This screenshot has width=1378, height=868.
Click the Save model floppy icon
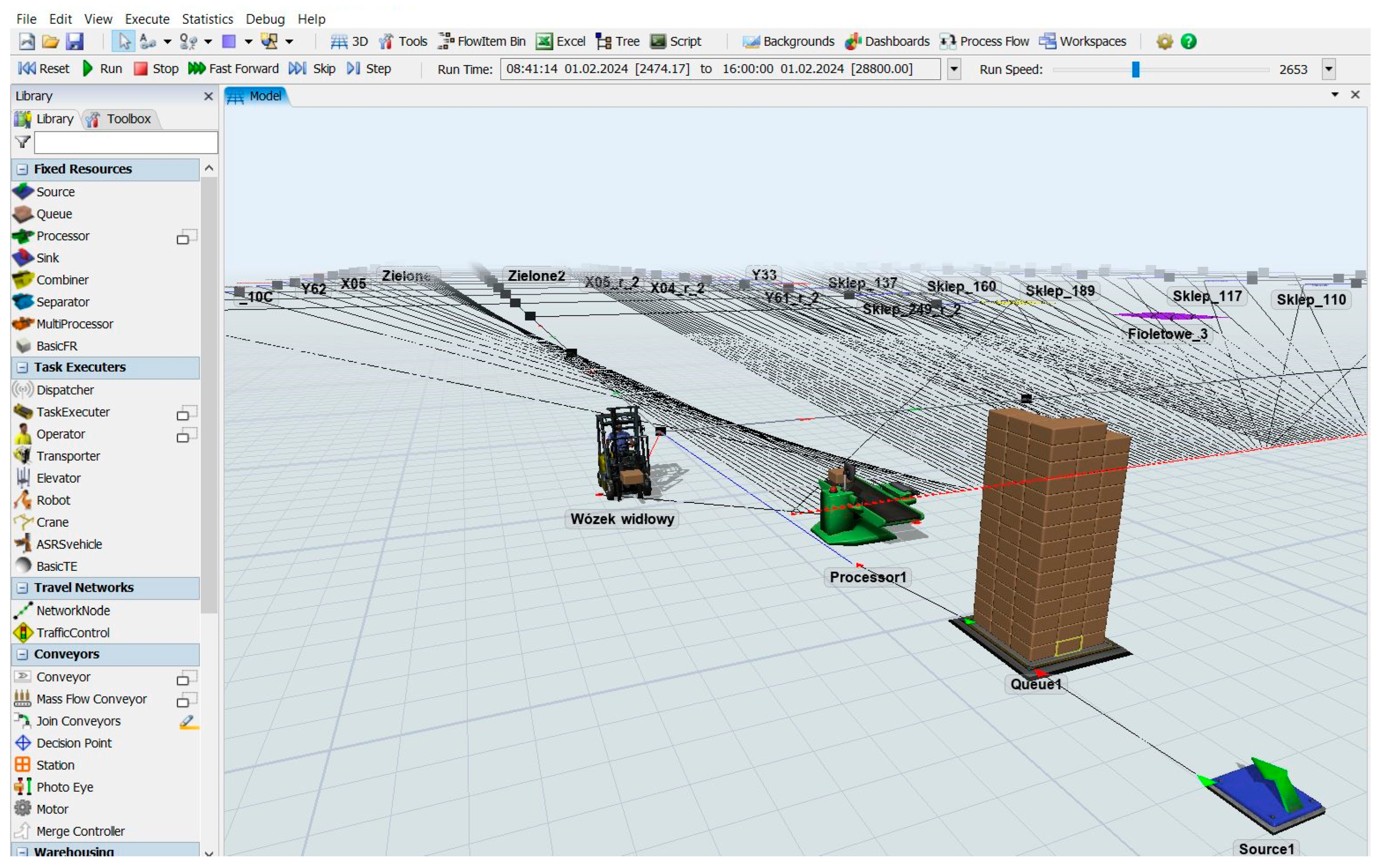tap(75, 41)
